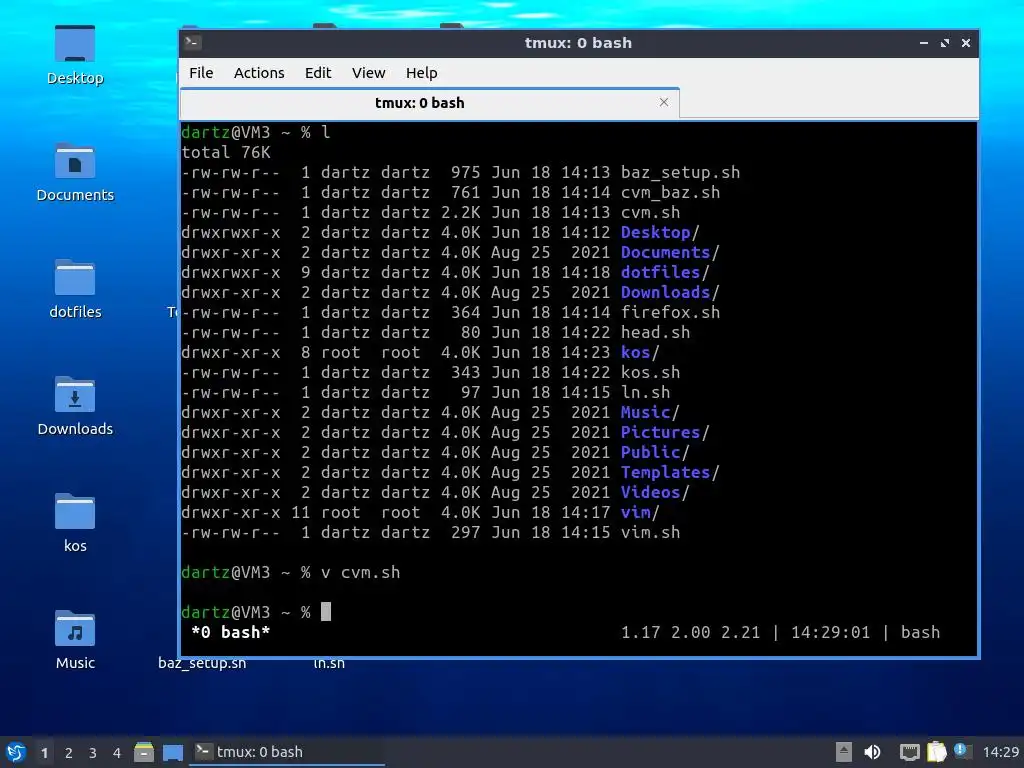The height and width of the screenshot is (768, 1024).
Task: Click the show desktop icon in taskbar
Action: [x=173, y=752]
